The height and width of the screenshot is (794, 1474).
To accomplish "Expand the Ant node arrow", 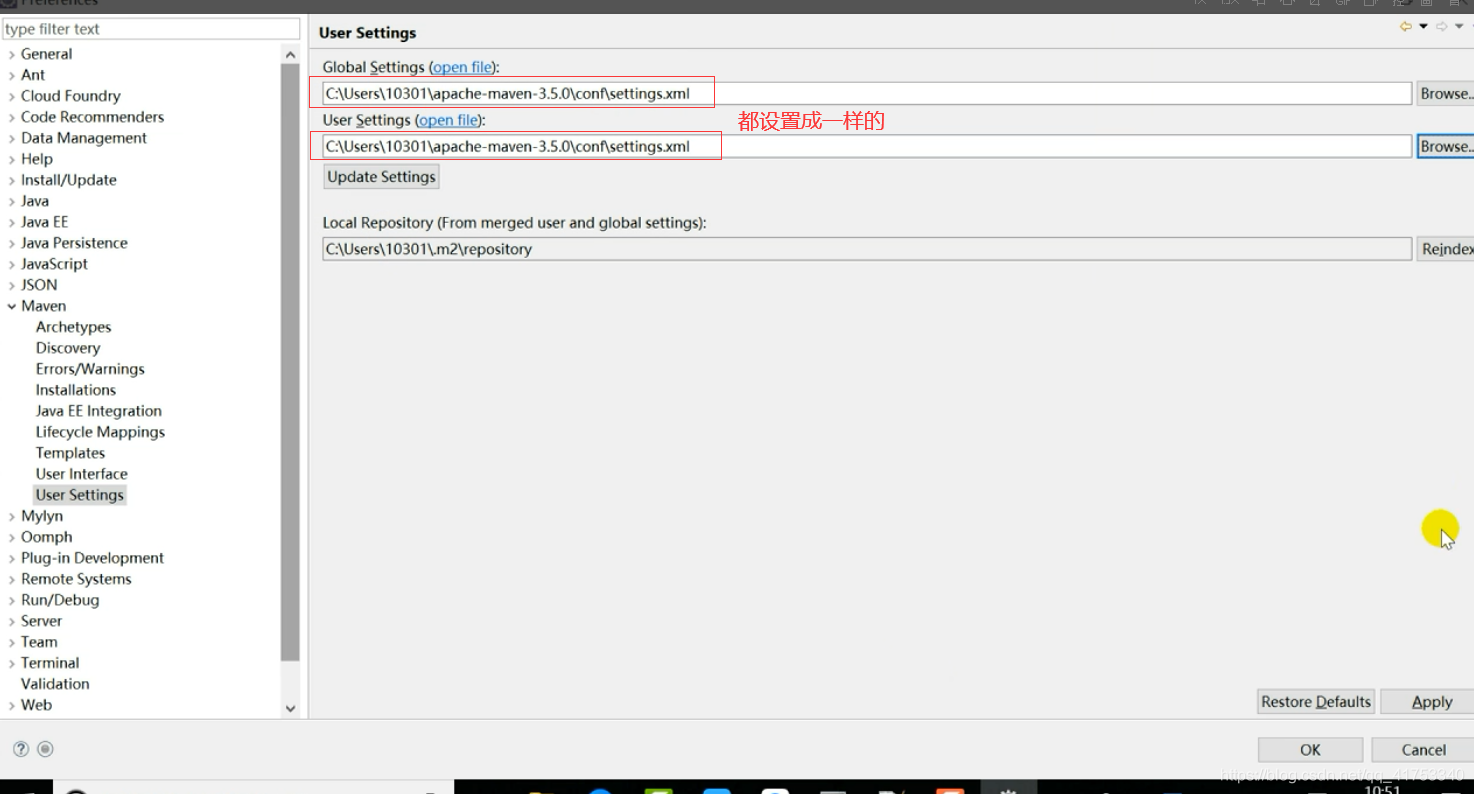I will [x=12, y=75].
